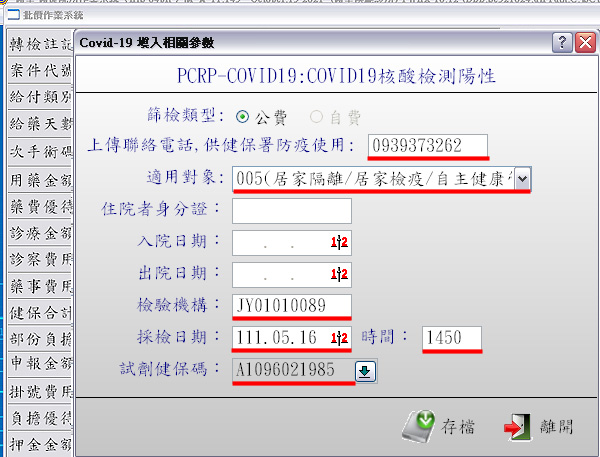This screenshot has height=457, width=600.
Task: Close the Covid-19 parameters dialog
Action: tap(584, 43)
